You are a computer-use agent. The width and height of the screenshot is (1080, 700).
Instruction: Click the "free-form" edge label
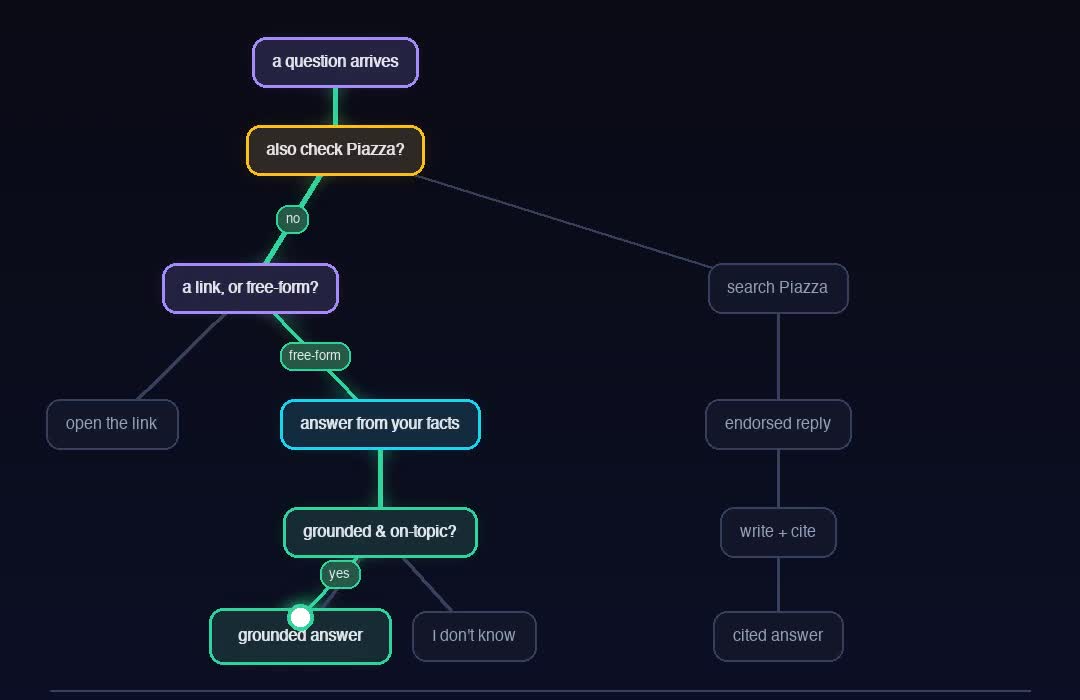(x=315, y=356)
